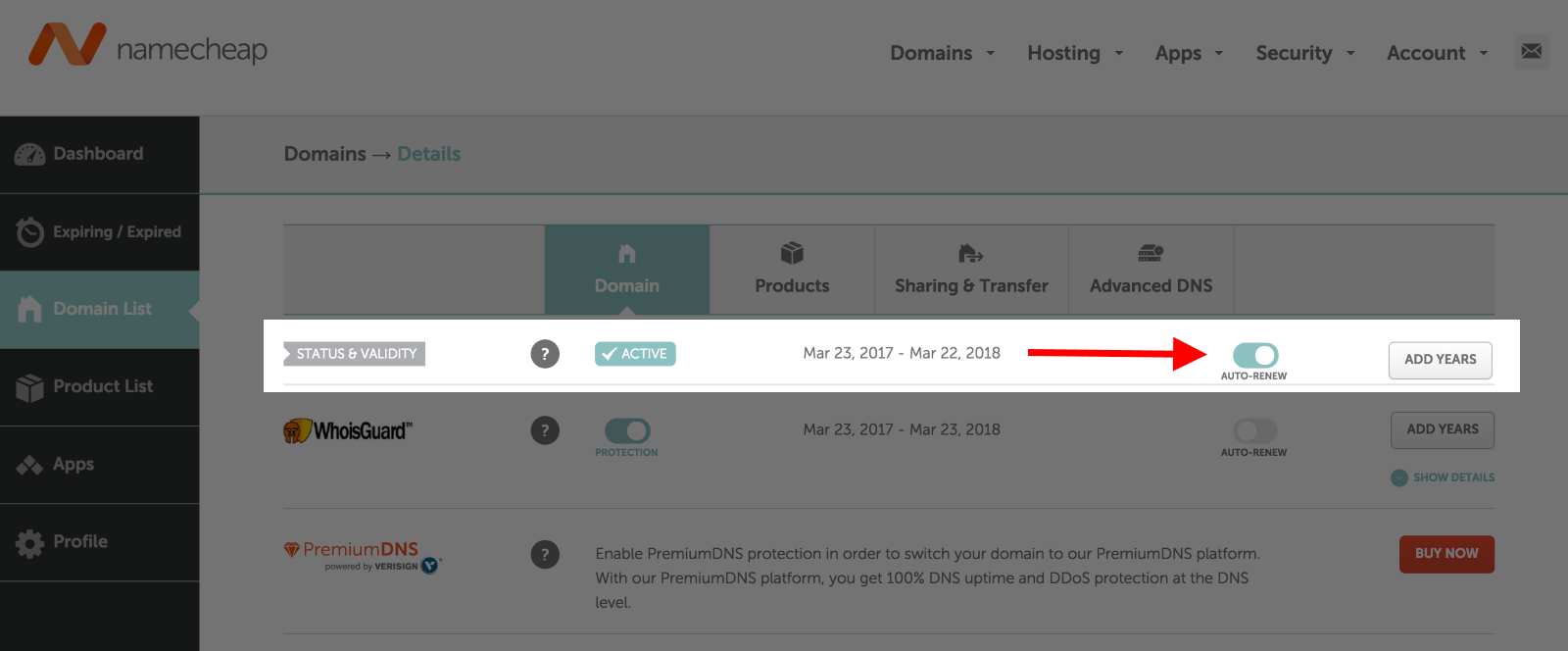Click Add Years for the domain
The width and height of the screenshot is (1568, 651).
point(1440,360)
